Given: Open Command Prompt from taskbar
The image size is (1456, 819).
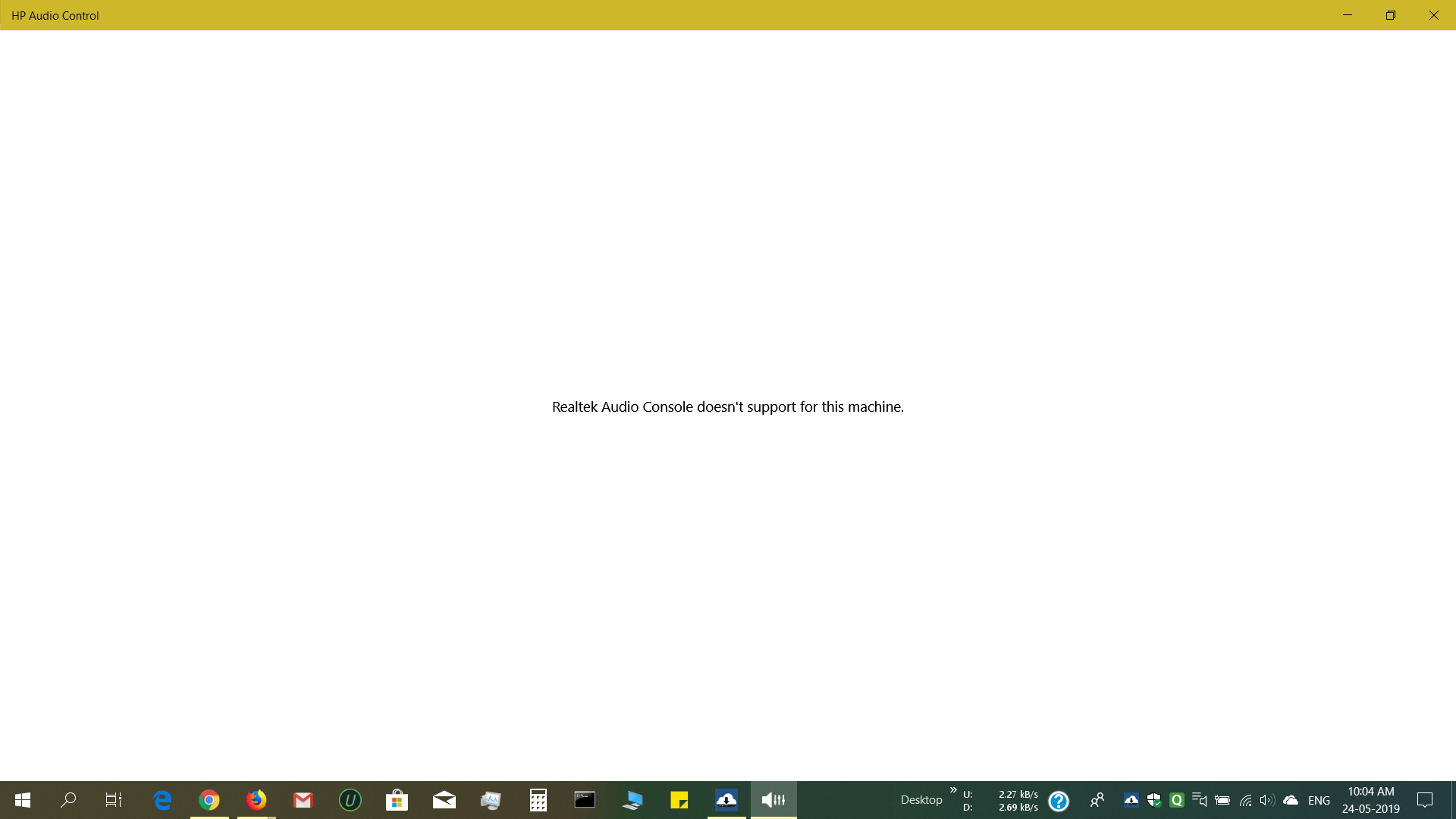Looking at the screenshot, I should click(585, 800).
